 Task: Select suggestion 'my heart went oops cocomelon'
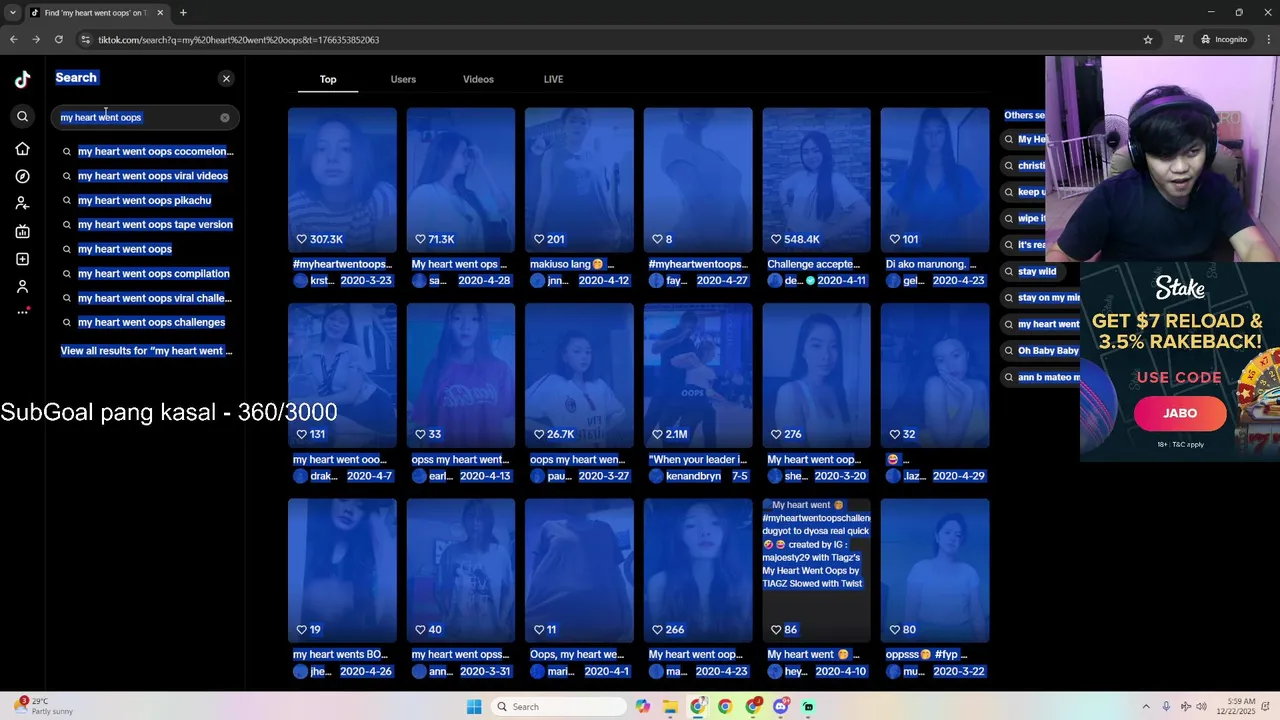(147, 151)
